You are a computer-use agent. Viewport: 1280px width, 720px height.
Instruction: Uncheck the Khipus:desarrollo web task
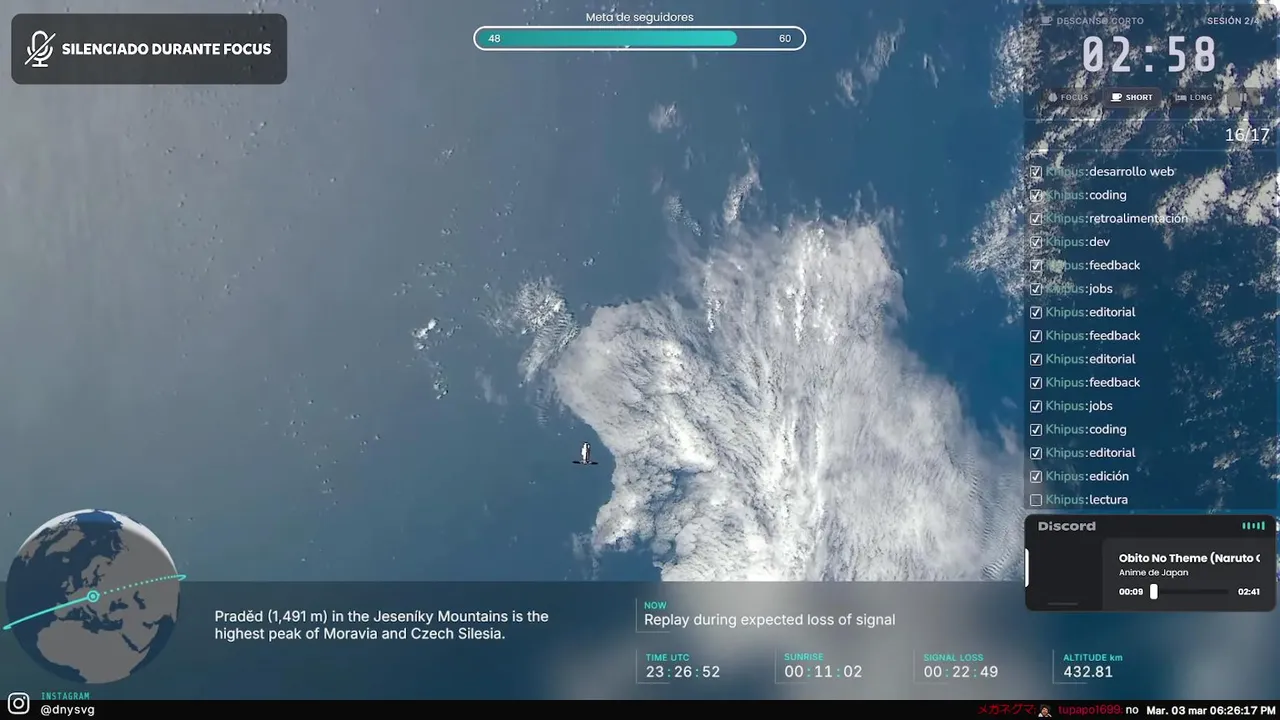pyautogui.click(x=1036, y=172)
